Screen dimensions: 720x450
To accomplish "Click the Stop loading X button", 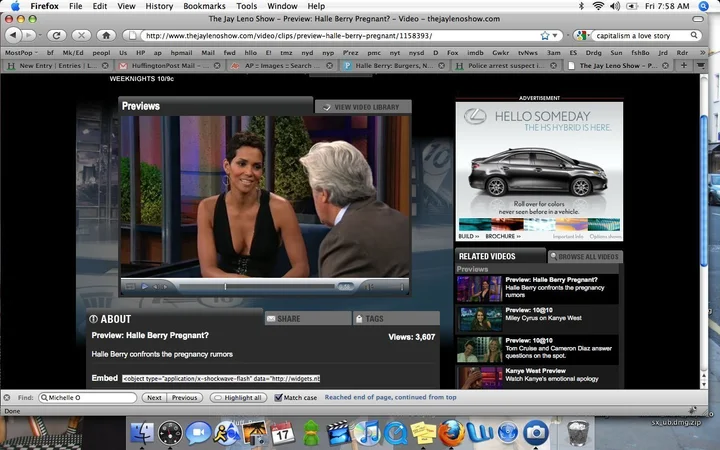I will (81, 35).
